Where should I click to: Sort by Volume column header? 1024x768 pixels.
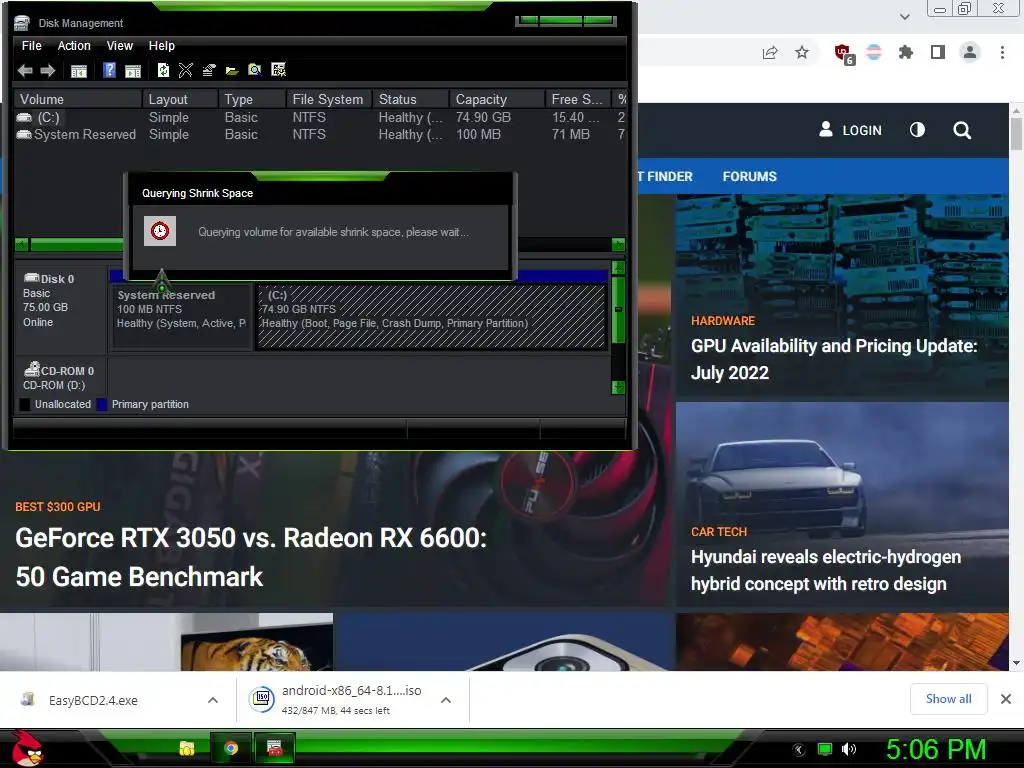[78, 99]
